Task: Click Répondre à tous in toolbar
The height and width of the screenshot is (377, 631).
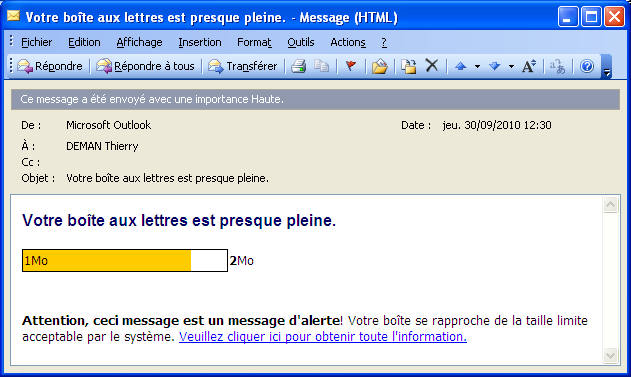Action: coord(145,66)
